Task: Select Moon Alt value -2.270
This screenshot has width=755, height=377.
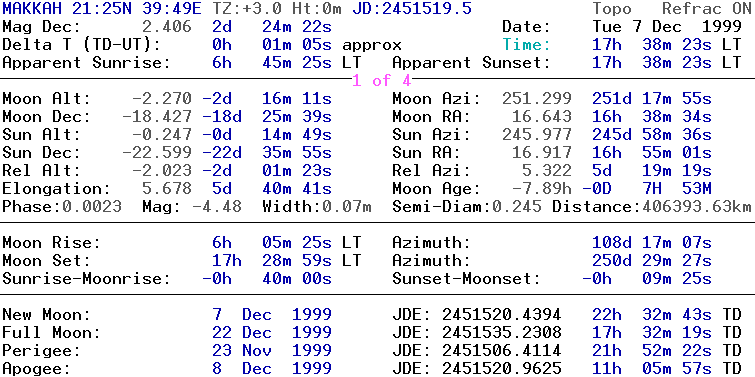Action: tap(161, 99)
